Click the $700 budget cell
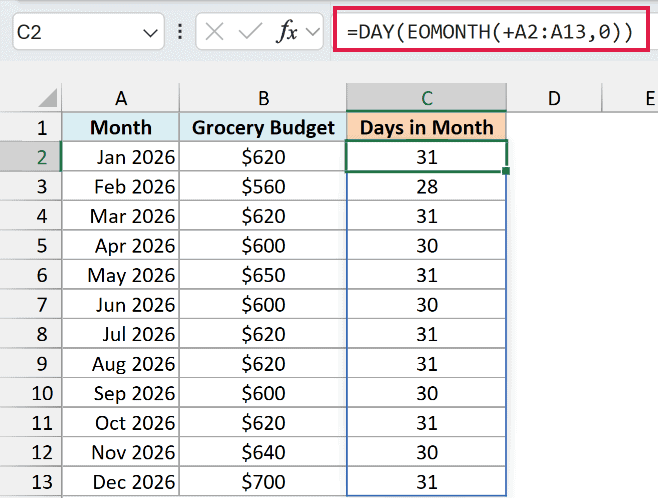The width and height of the screenshot is (658, 498). click(x=263, y=482)
